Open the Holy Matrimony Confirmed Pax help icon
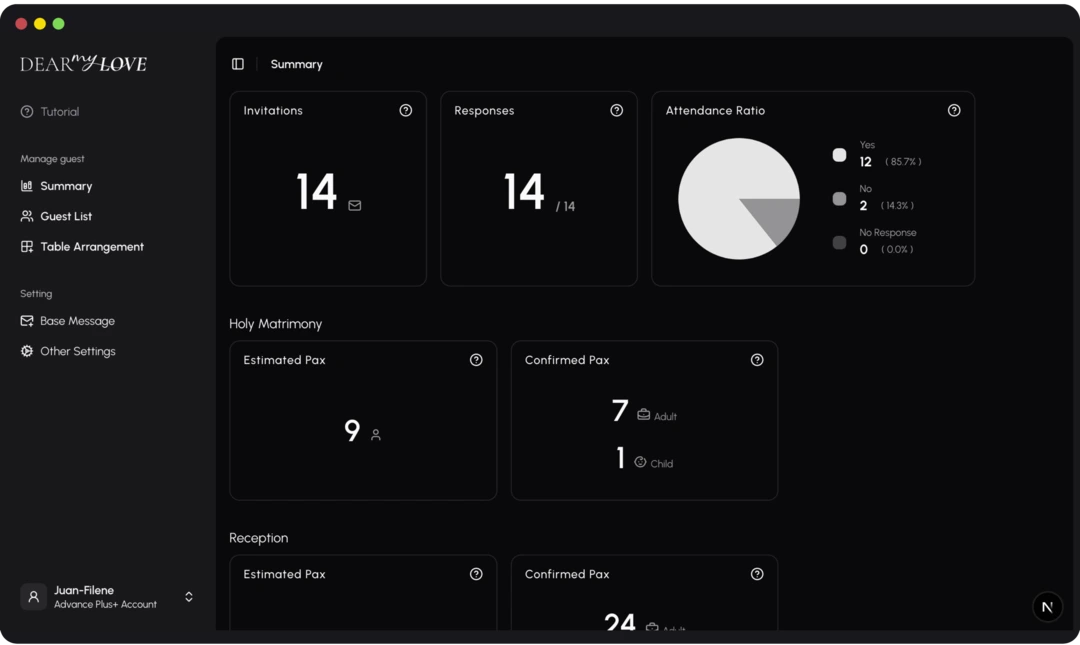 click(757, 360)
